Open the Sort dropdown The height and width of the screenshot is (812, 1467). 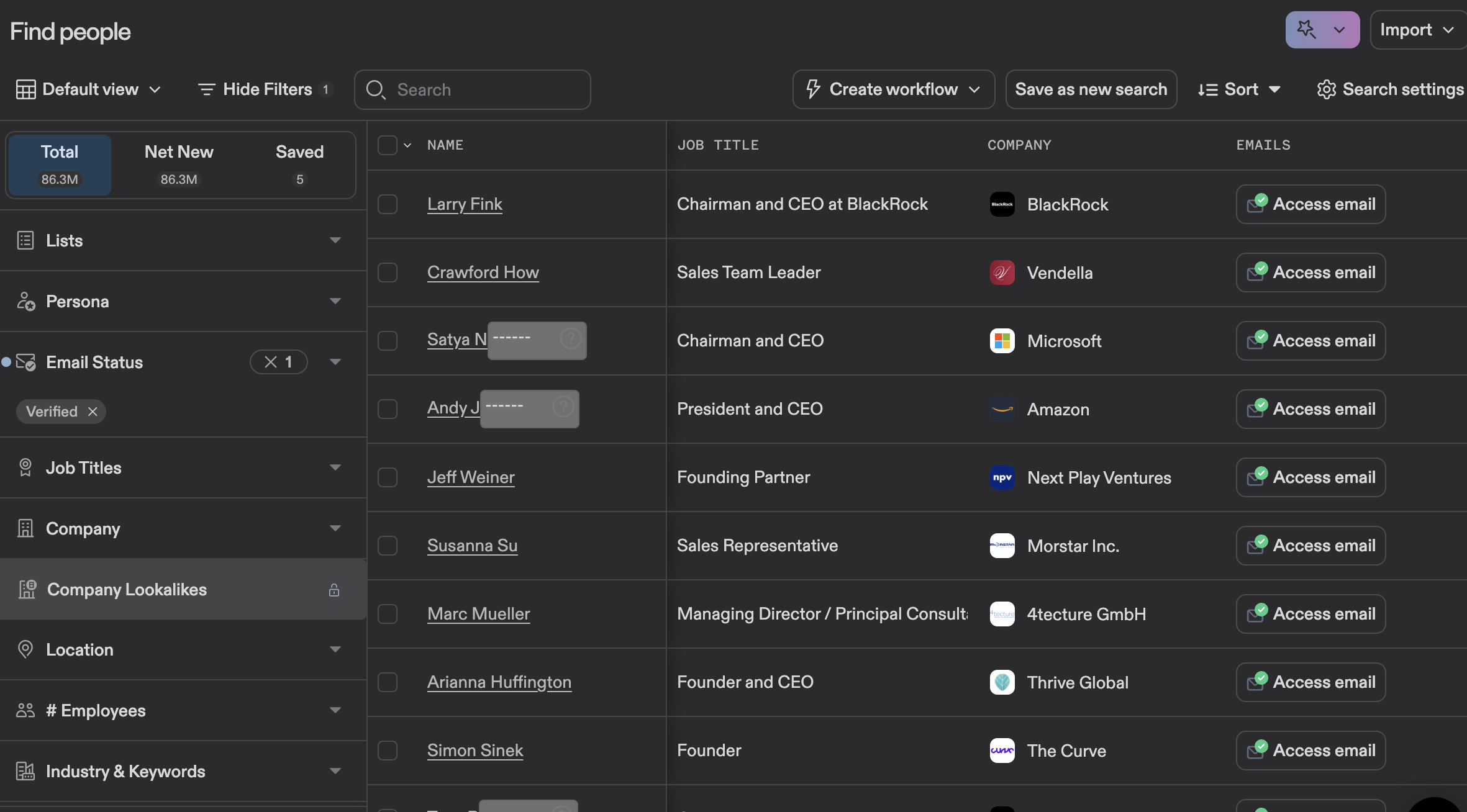[1238, 89]
